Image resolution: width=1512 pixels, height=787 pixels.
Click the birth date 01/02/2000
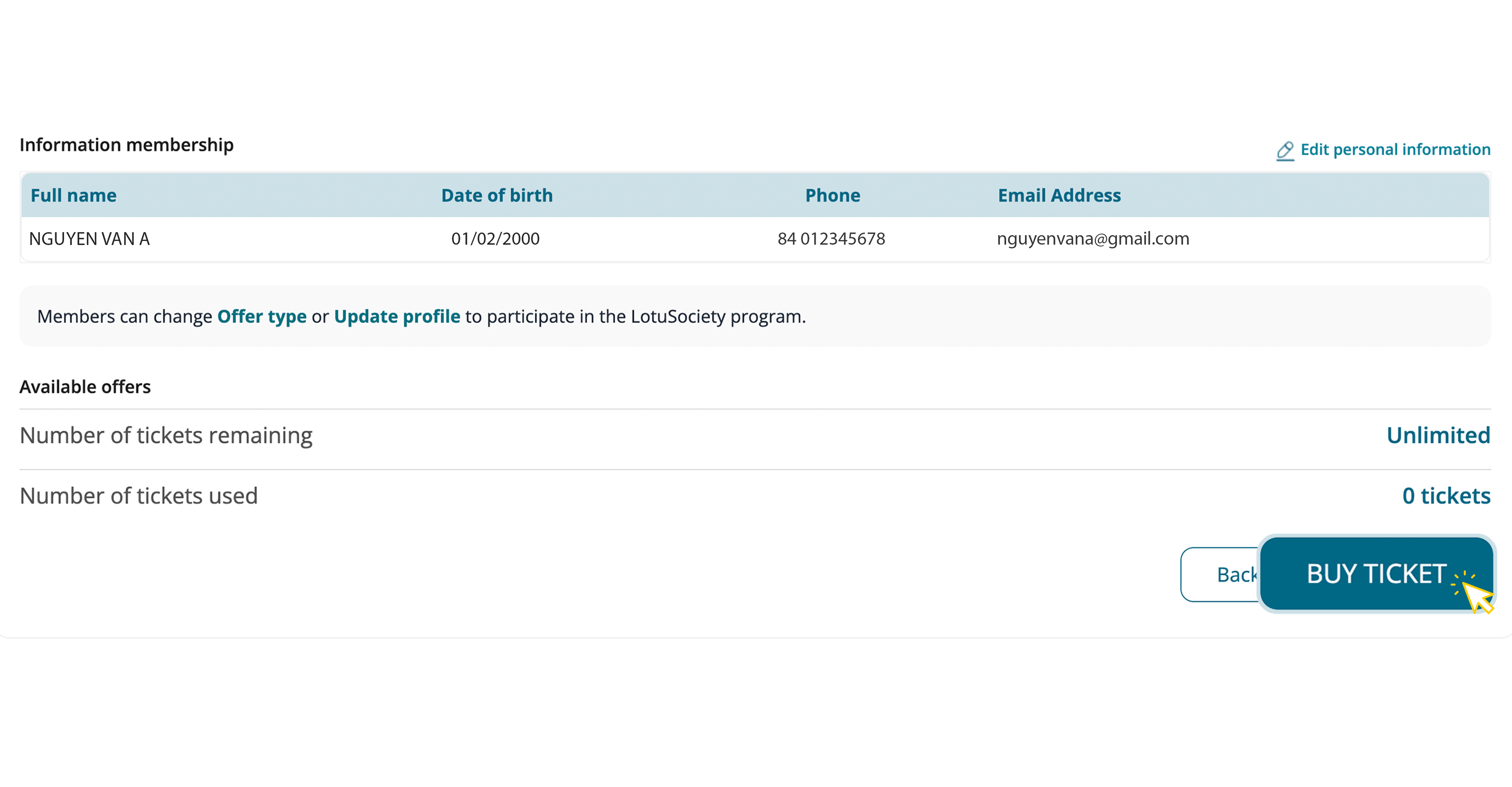495,239
